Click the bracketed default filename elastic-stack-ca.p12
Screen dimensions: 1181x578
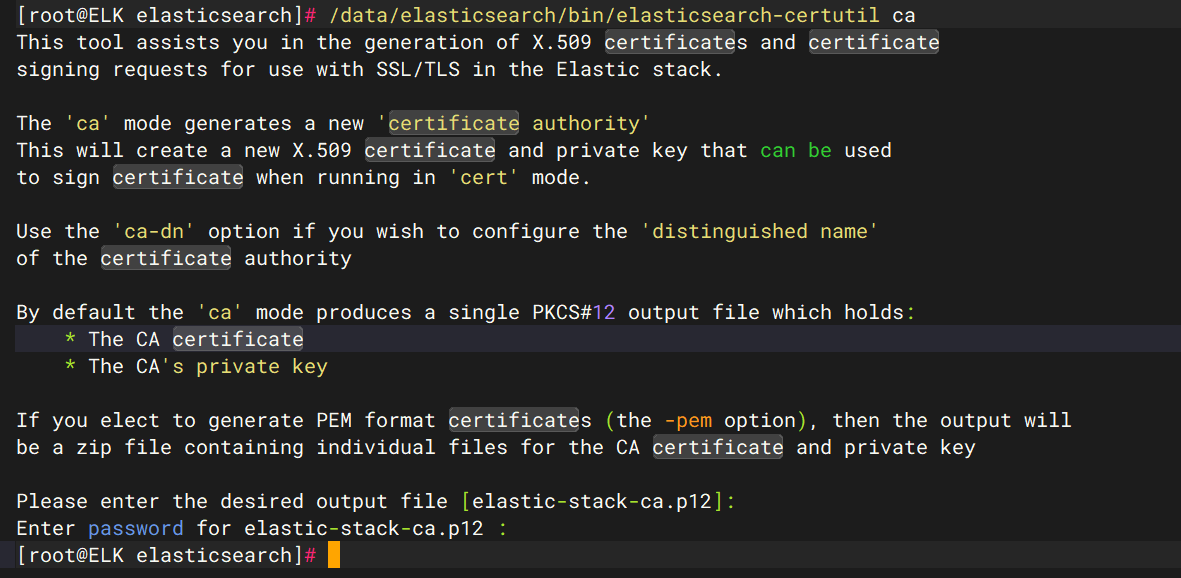[x=591, y=501]
